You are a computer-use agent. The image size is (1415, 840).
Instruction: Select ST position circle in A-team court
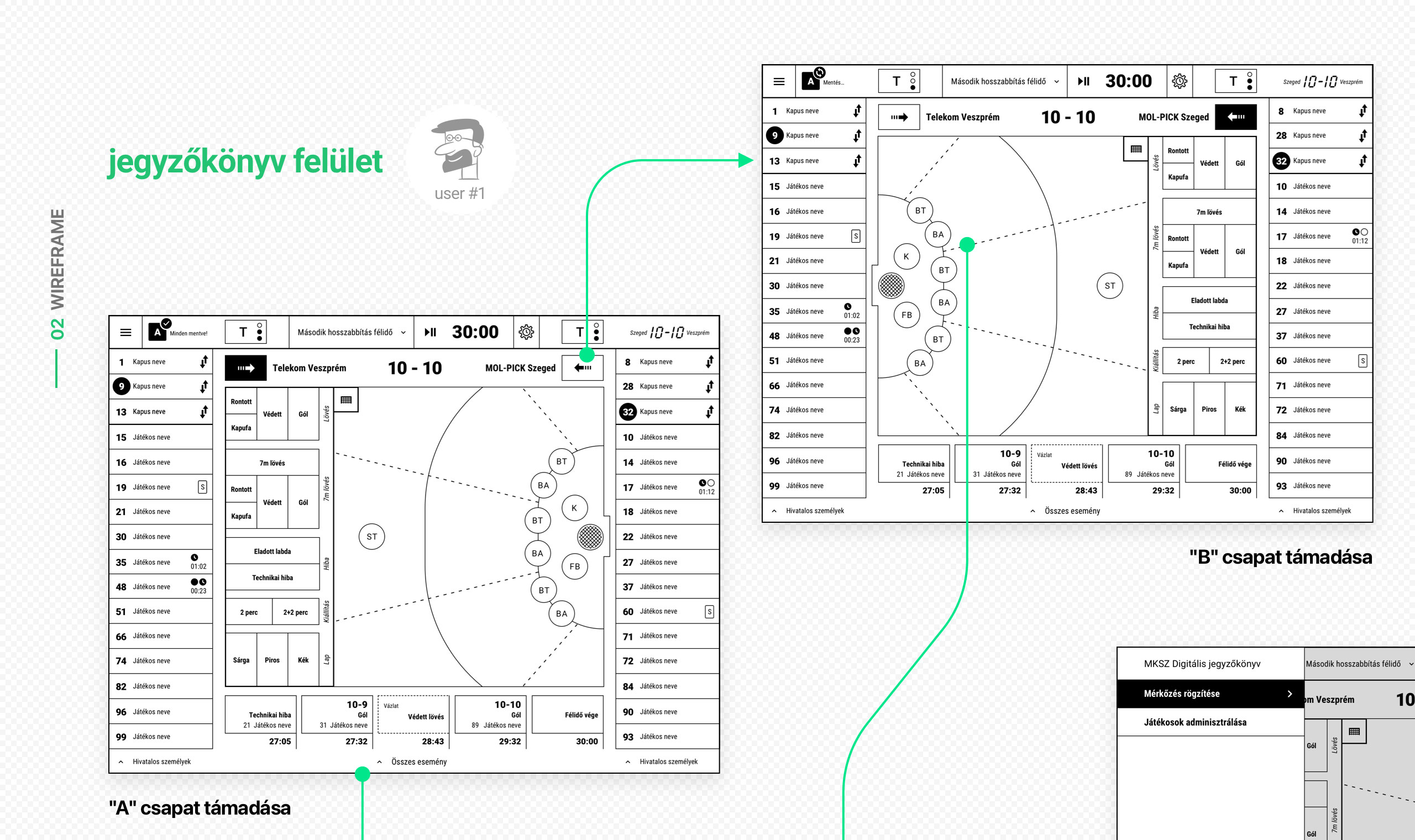372,537
